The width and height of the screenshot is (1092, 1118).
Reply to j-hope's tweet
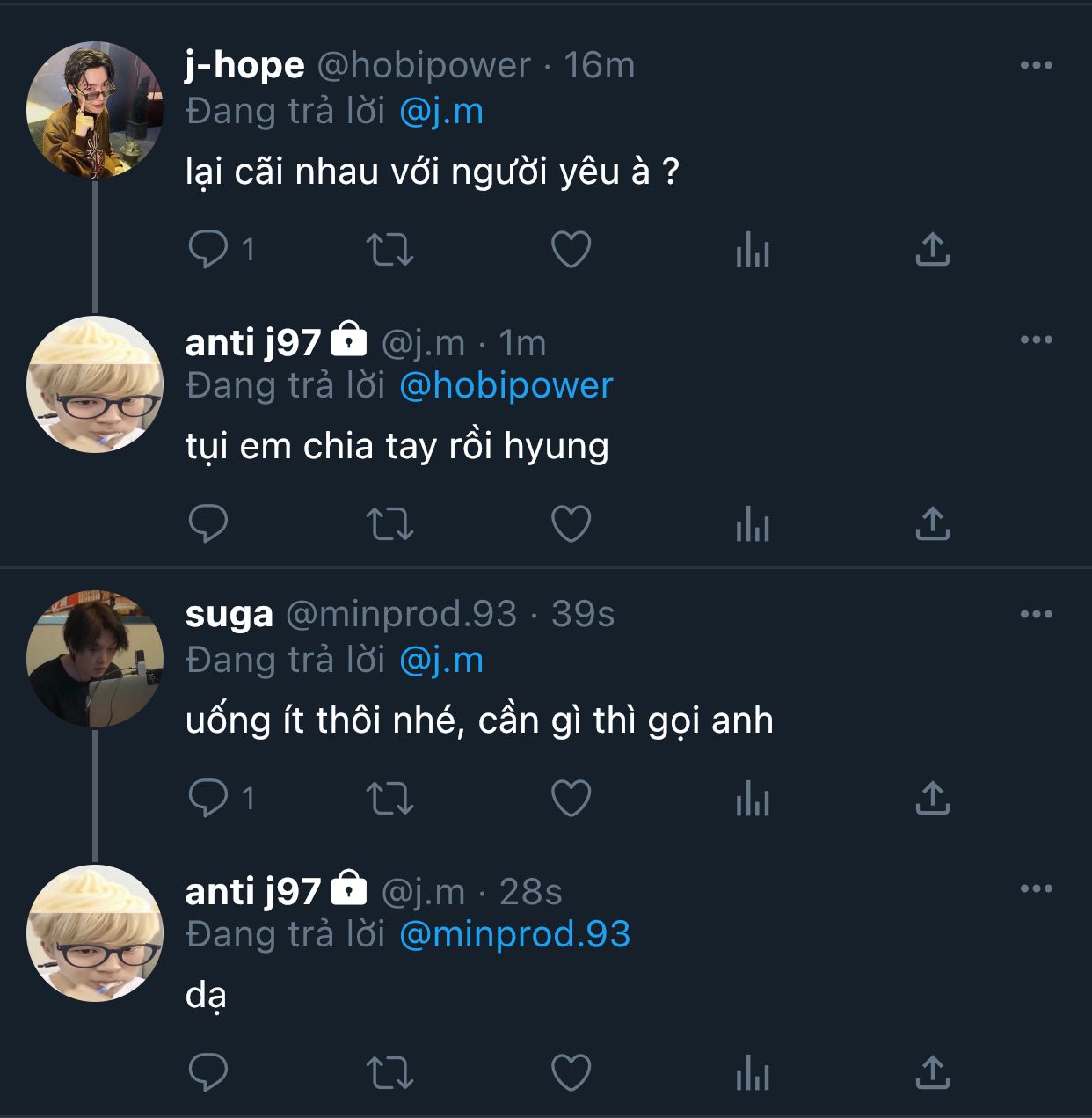[208, 249]
